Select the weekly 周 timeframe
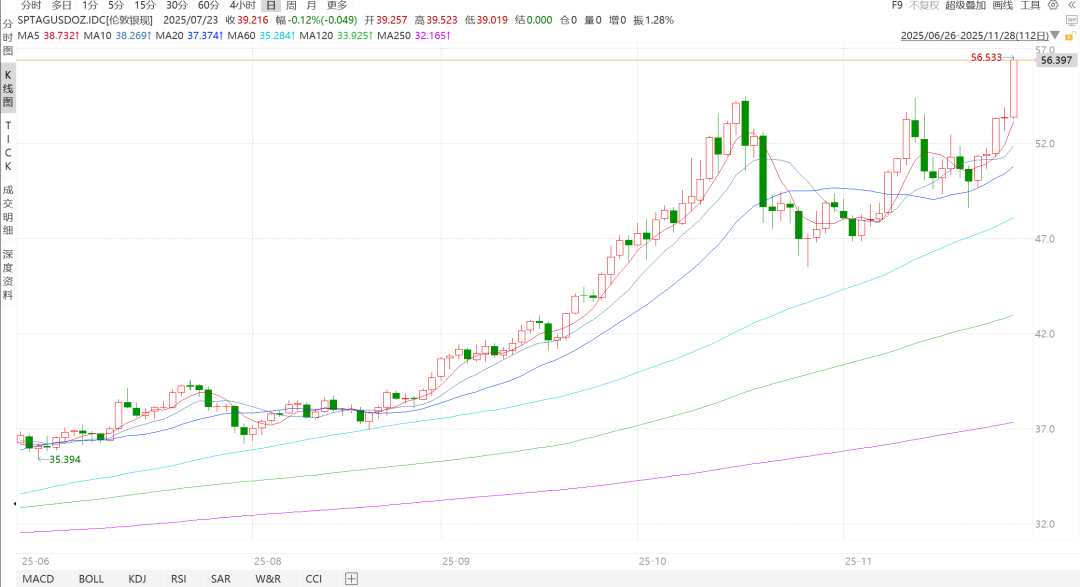Image resolution: width=1080 pixels, height=587 pixels. click(291, 6)
